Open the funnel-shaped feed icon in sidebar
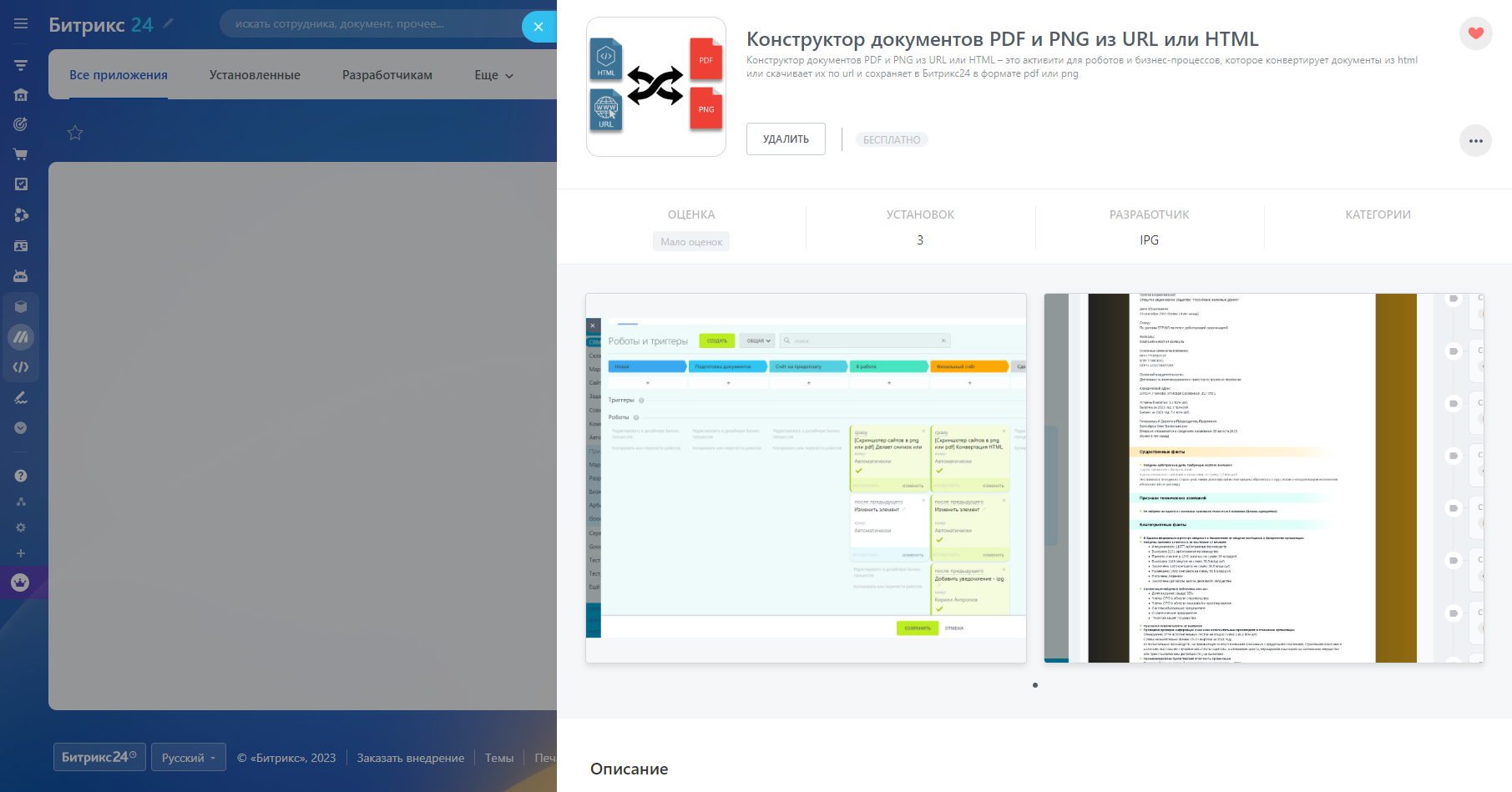The image size is (1512, 792). pos(21,65)
